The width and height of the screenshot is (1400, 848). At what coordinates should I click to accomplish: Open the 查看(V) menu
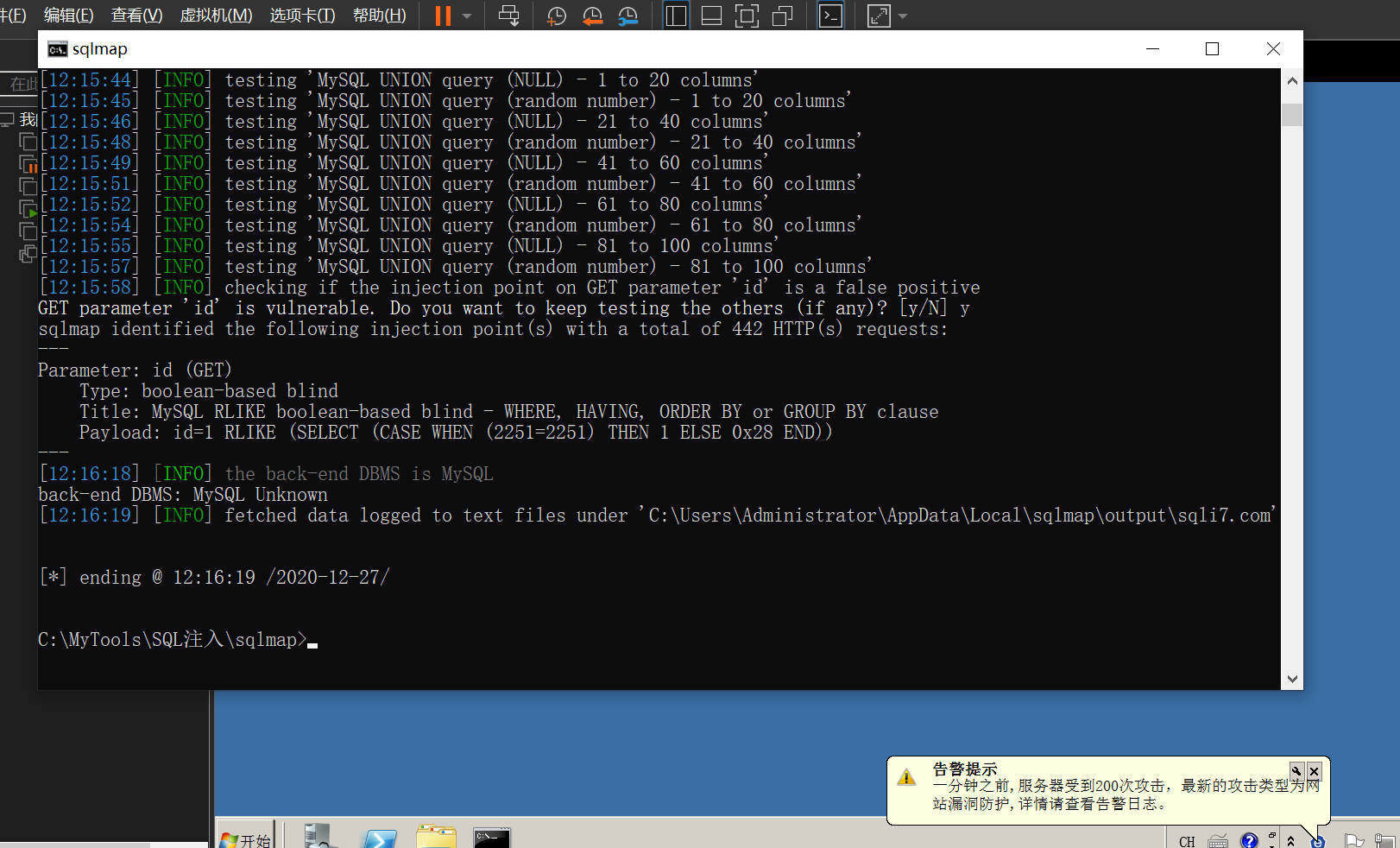tap(136, 16)
